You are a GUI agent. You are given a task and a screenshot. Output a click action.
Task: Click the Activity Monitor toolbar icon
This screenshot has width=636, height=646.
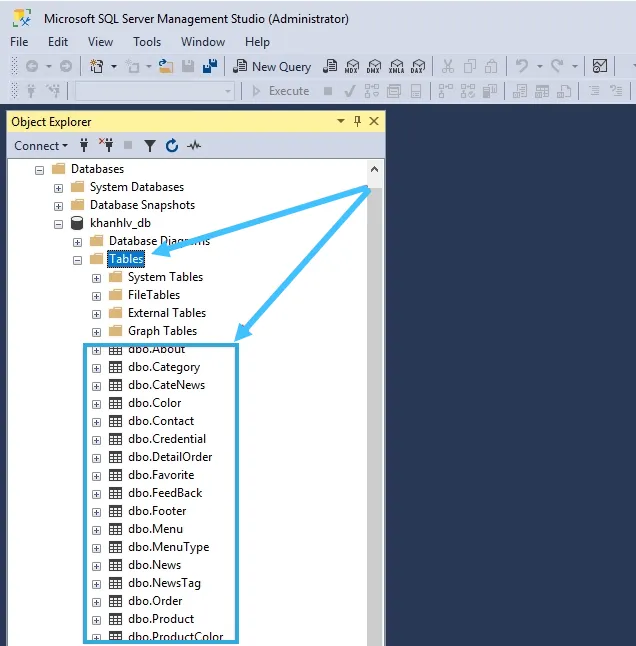point(600,66)
